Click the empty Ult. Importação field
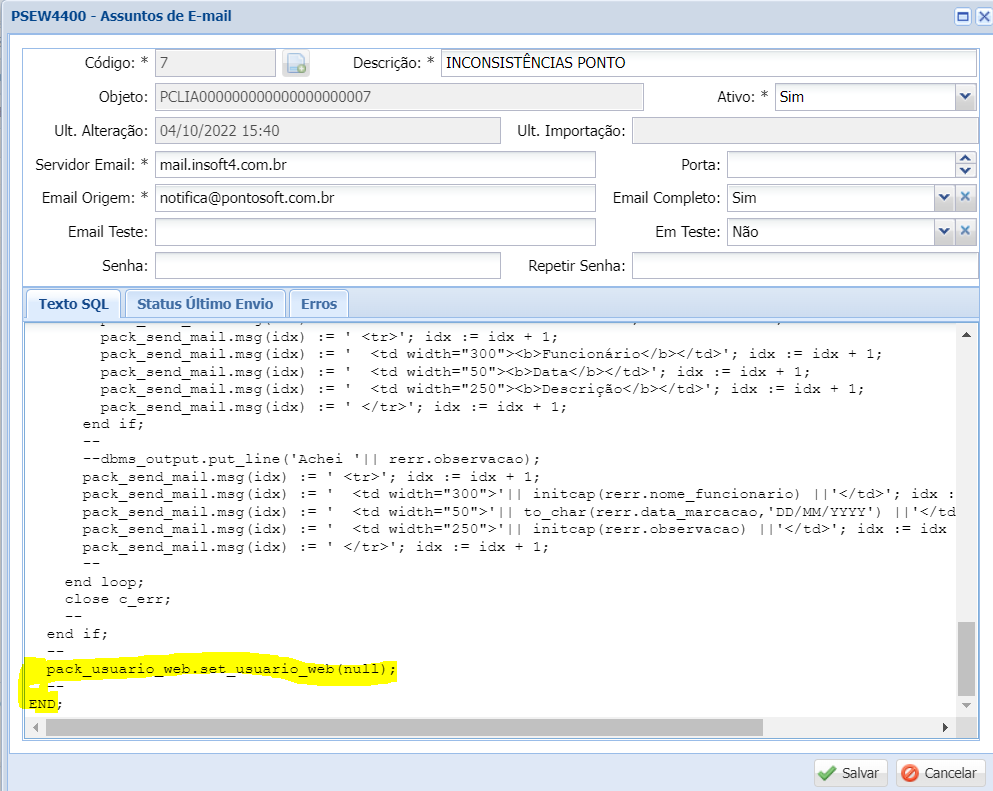993x791 pixels. coord(805,130)
